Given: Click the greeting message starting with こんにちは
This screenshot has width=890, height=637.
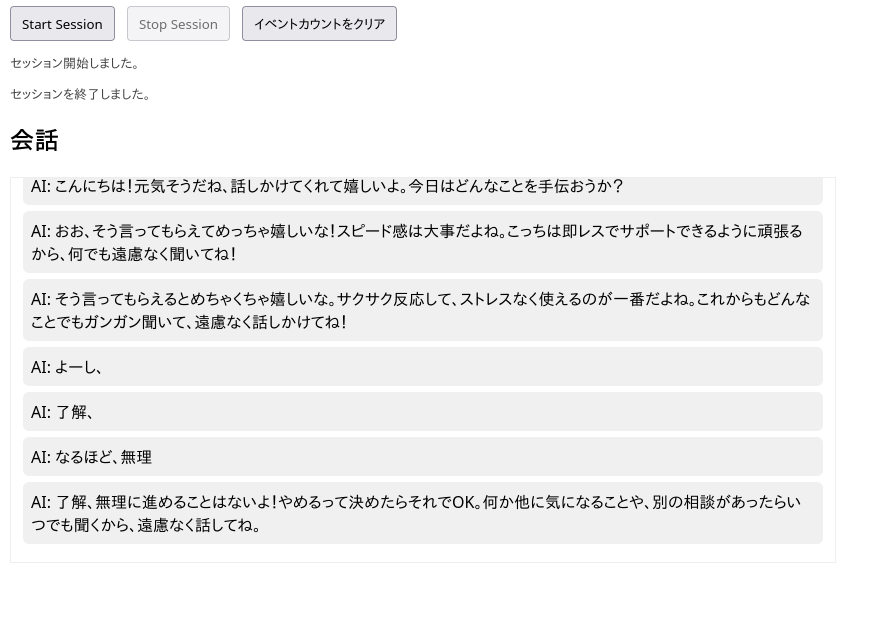Looking at the screenshot, I should (328, 186).
